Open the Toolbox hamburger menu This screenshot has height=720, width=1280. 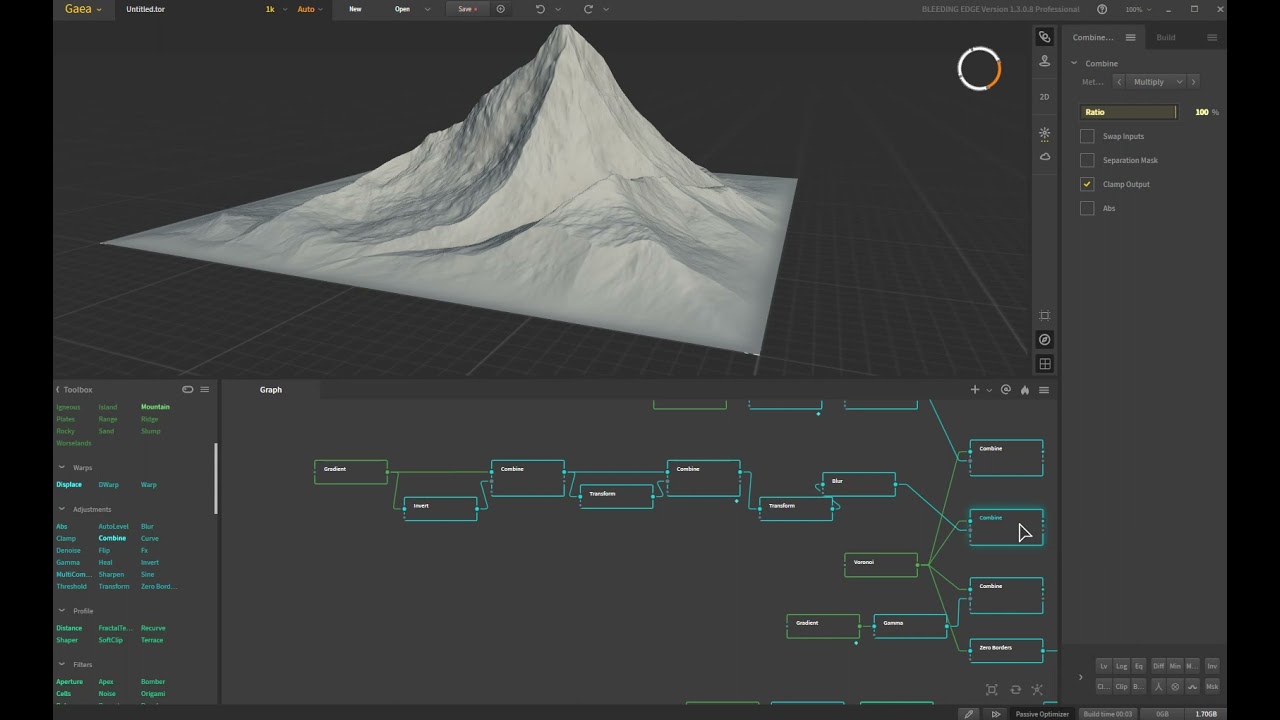(205, 389)
